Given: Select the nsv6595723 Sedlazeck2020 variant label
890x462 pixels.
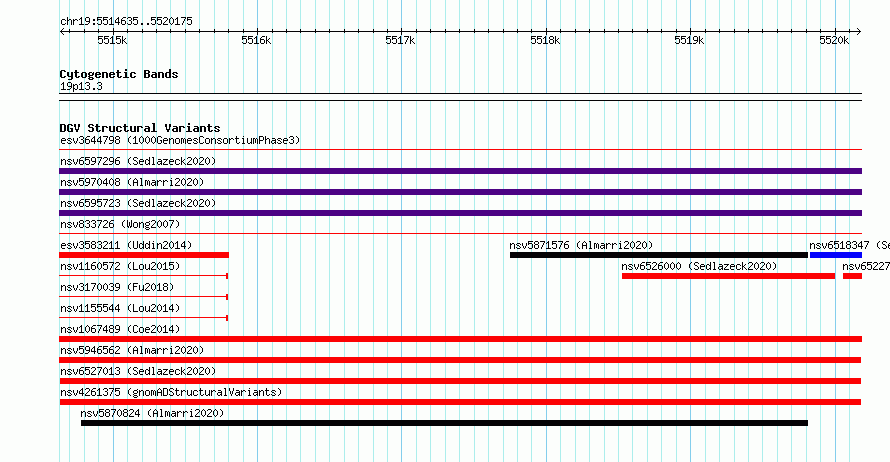Looking at the screenshot, I should click(138, 203).
